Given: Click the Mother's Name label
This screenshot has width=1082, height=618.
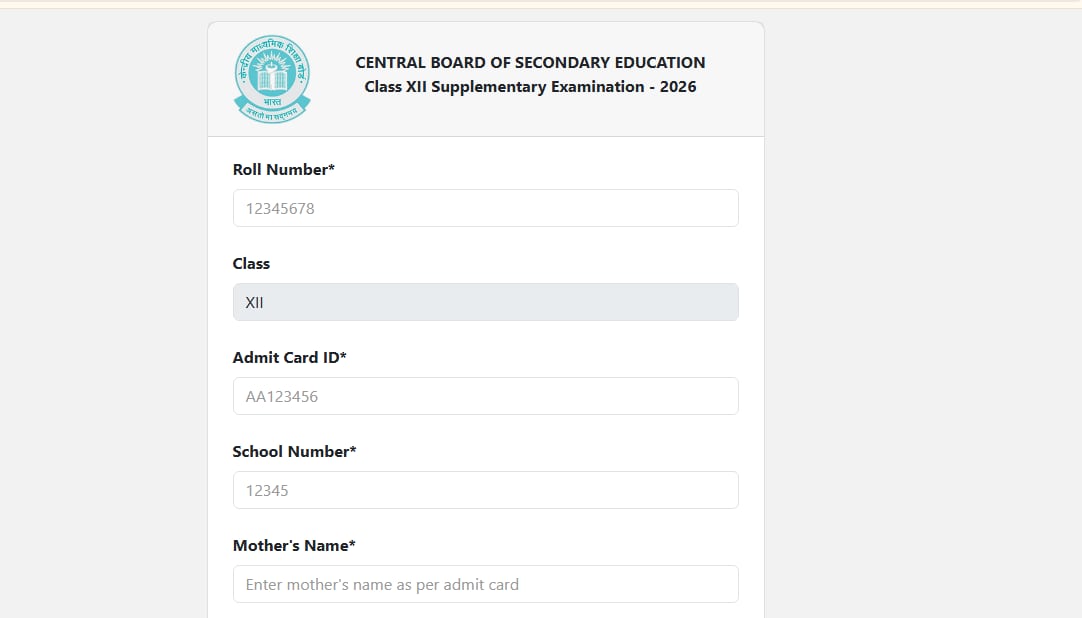Looking at the screenshot, I should click(x=294, y=546).
